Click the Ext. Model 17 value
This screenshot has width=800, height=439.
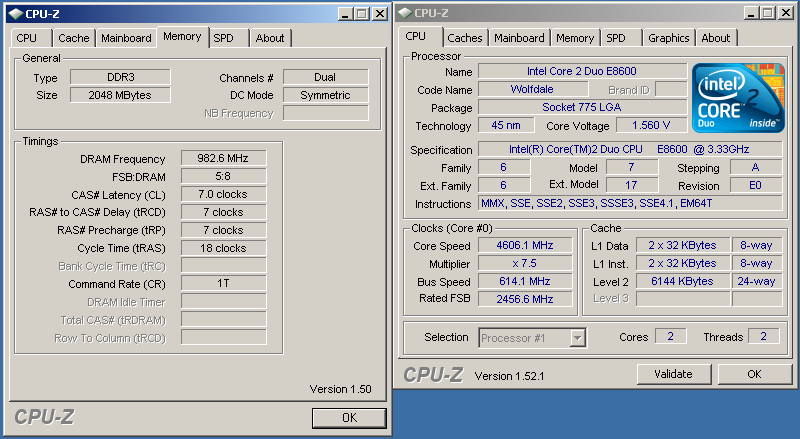[x=632, y=185]
